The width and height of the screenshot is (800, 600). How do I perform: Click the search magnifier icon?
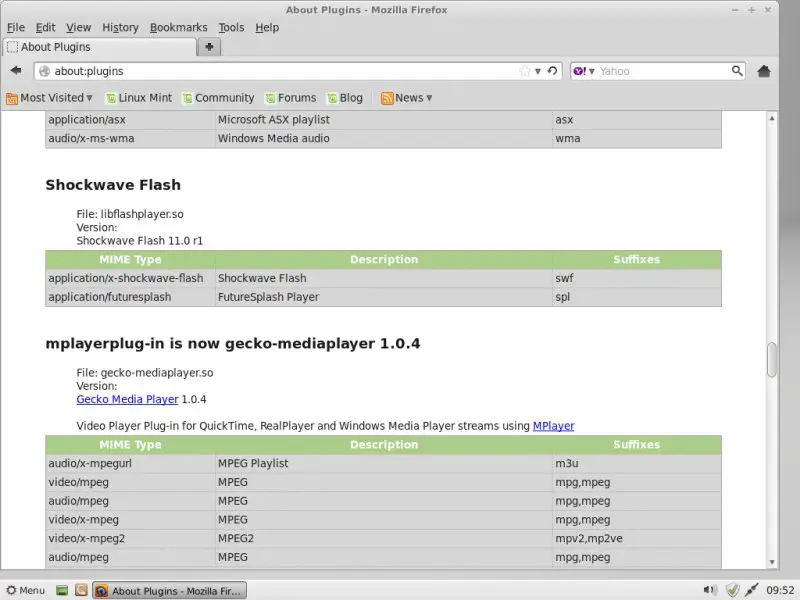pos(737,71)
